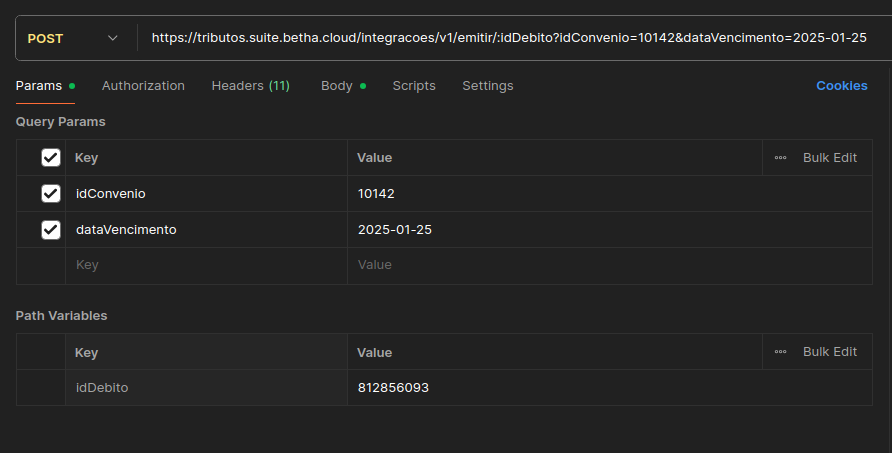Click the 812856093 path variable value
This screenshot has width=892, height=453.
(x=610, y=388)
